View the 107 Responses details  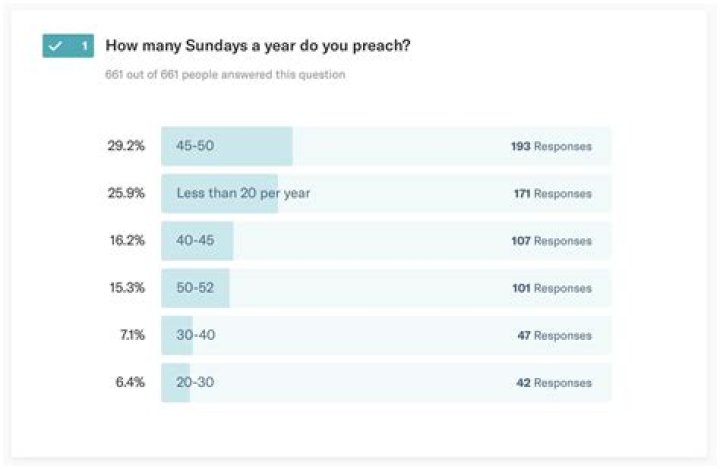pos(551,241)
